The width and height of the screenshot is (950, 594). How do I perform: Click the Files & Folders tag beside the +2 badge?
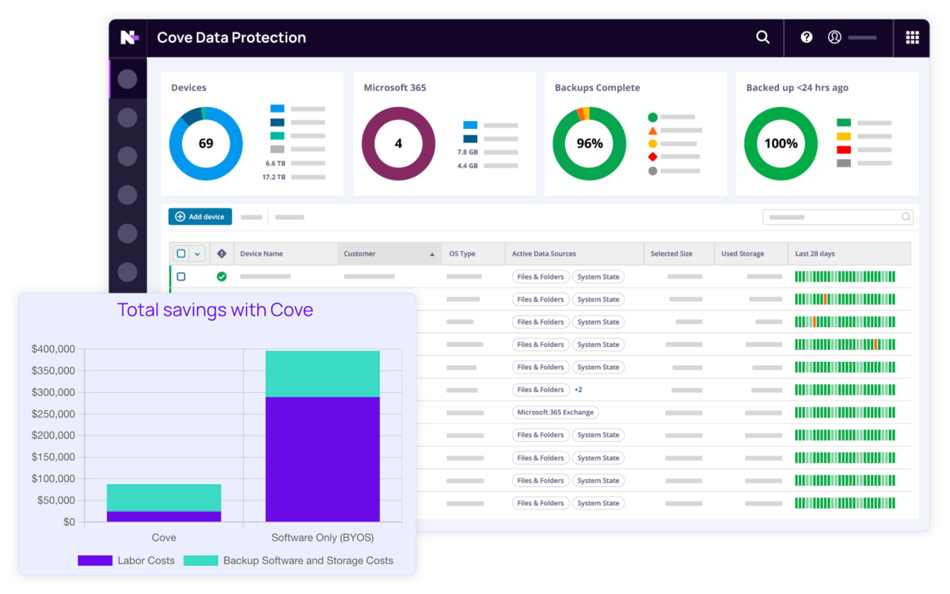[x=540, y=390]
